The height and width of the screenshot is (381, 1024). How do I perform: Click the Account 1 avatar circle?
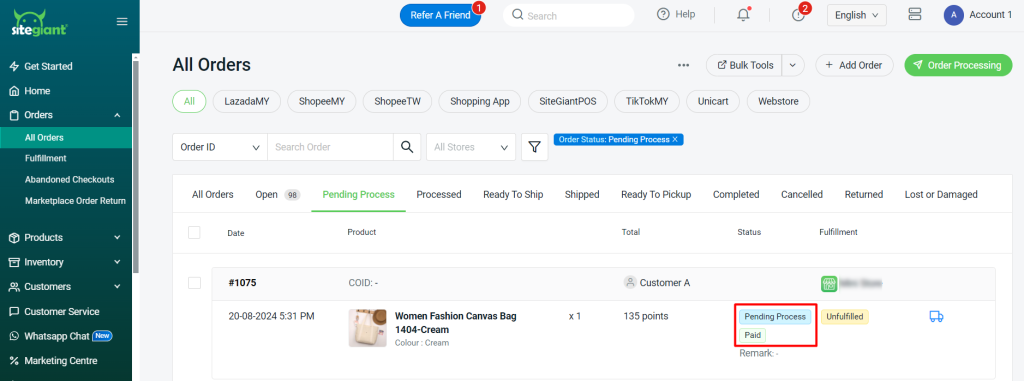(953, 15)
